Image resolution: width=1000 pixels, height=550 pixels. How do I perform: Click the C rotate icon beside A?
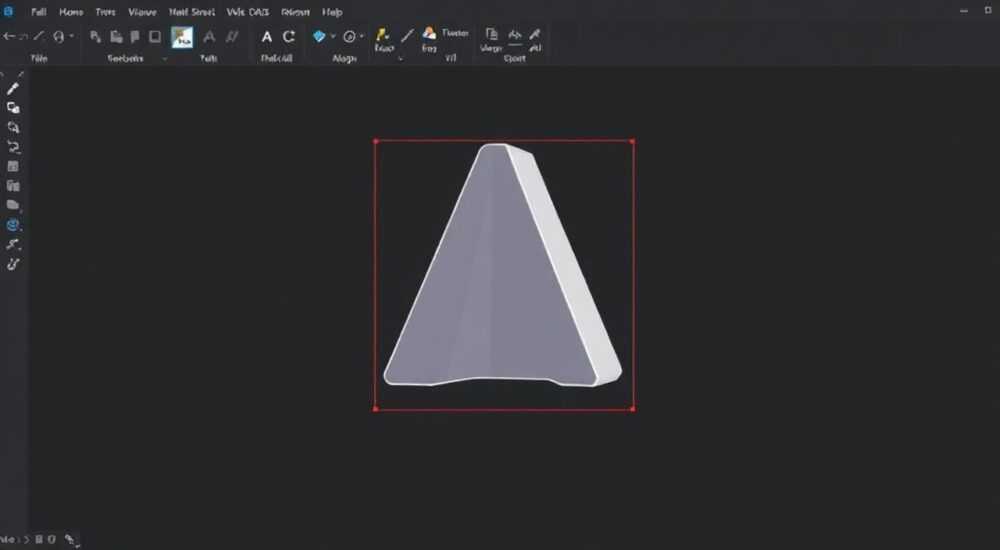click(289, 36)
